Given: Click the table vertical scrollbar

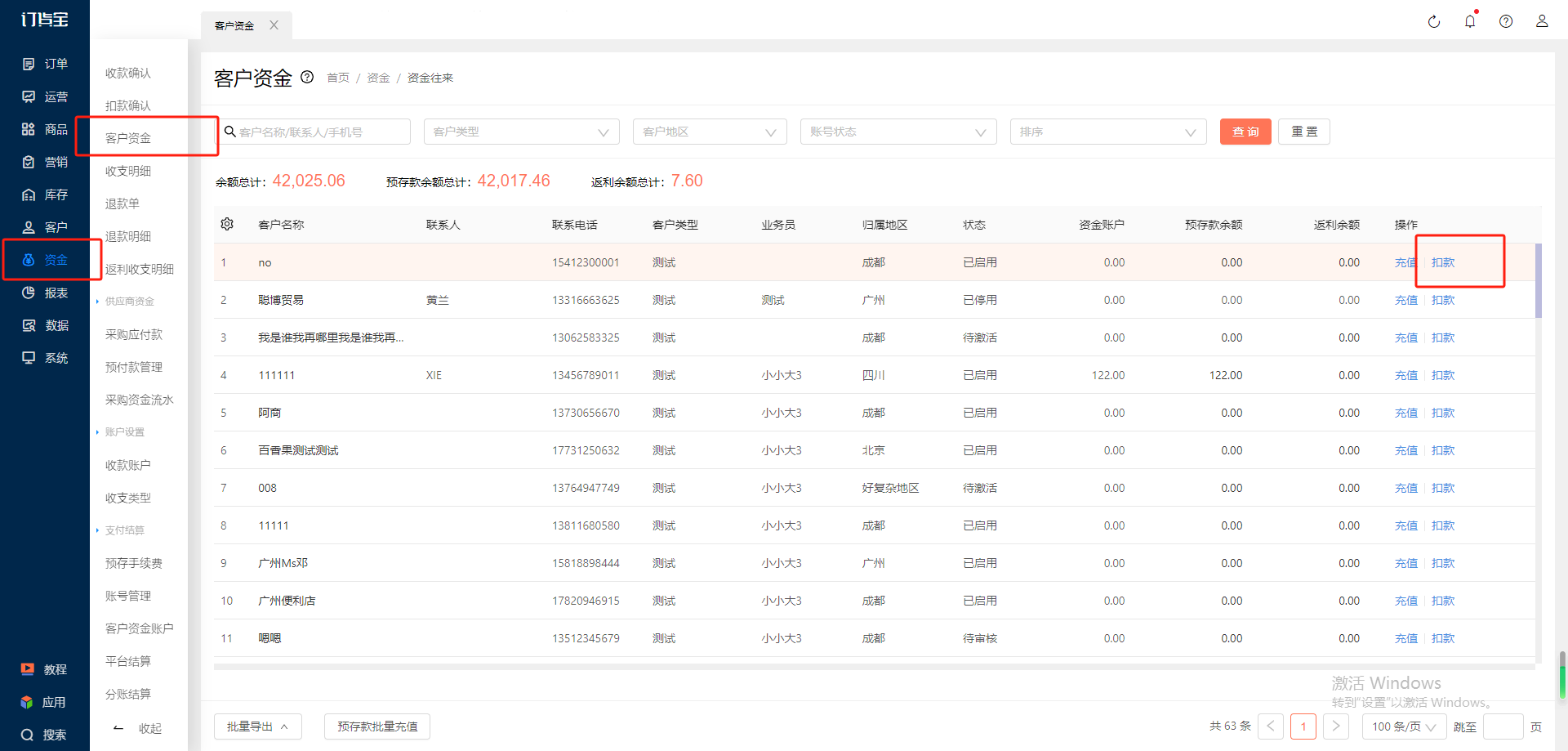Looking at the screenshot, I should 1539,280.
